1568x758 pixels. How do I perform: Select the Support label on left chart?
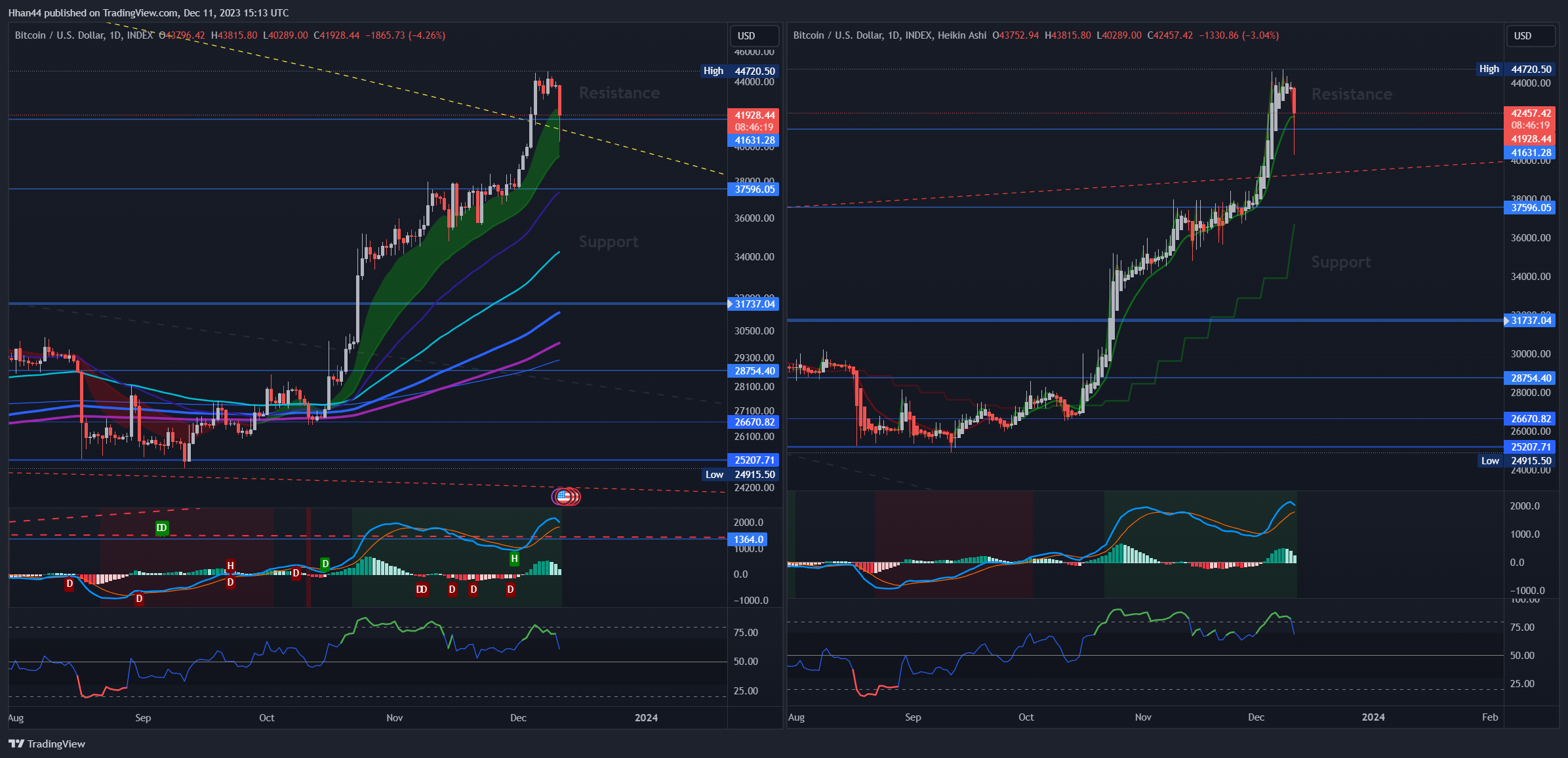coord(609,242)
